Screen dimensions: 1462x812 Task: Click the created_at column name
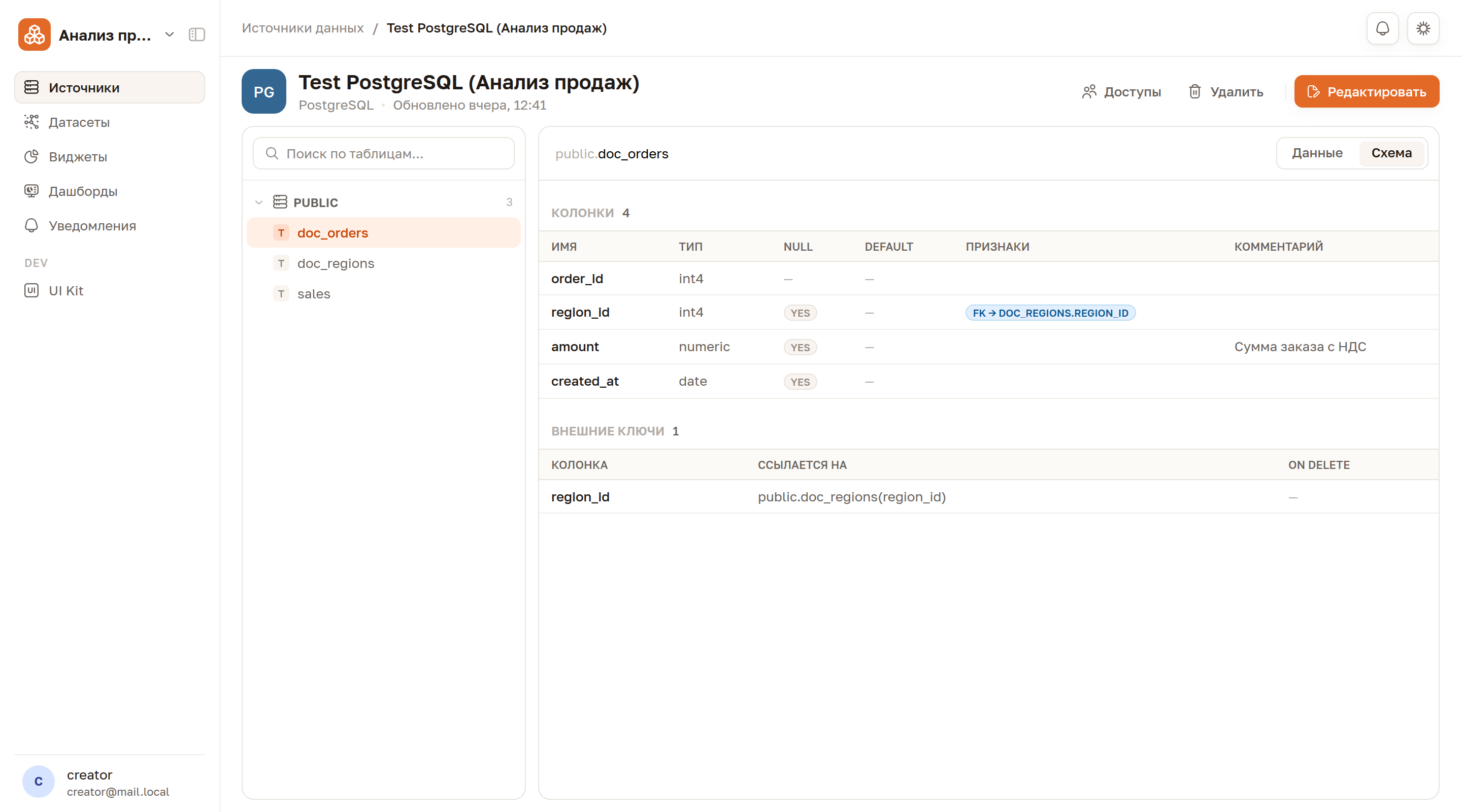pos(585,381)
